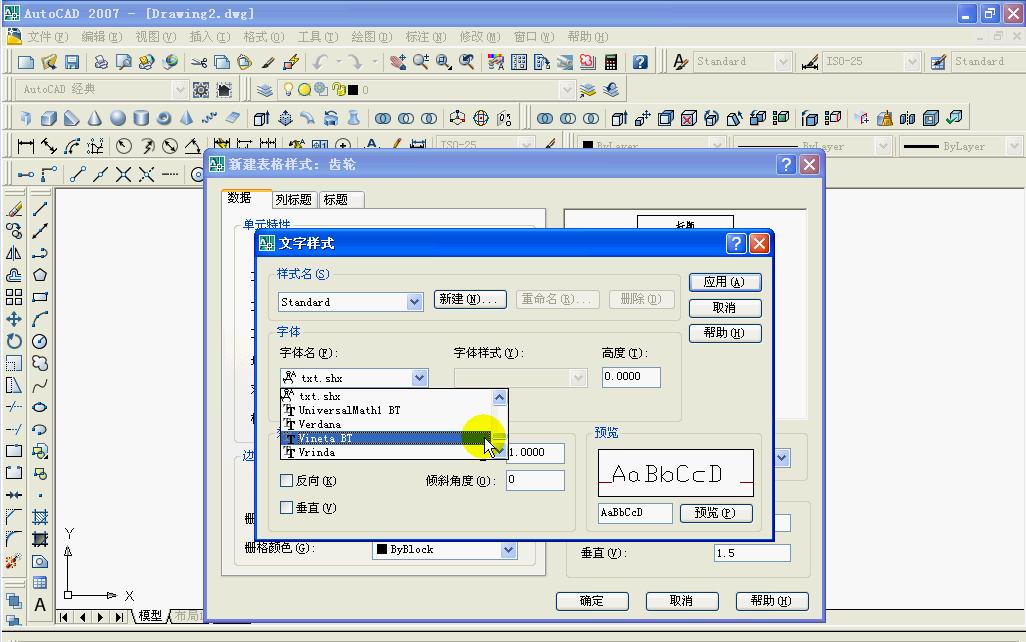Open the Multiline Text tool
Screen dimensions: 1026x642
(x=40, y=604)
